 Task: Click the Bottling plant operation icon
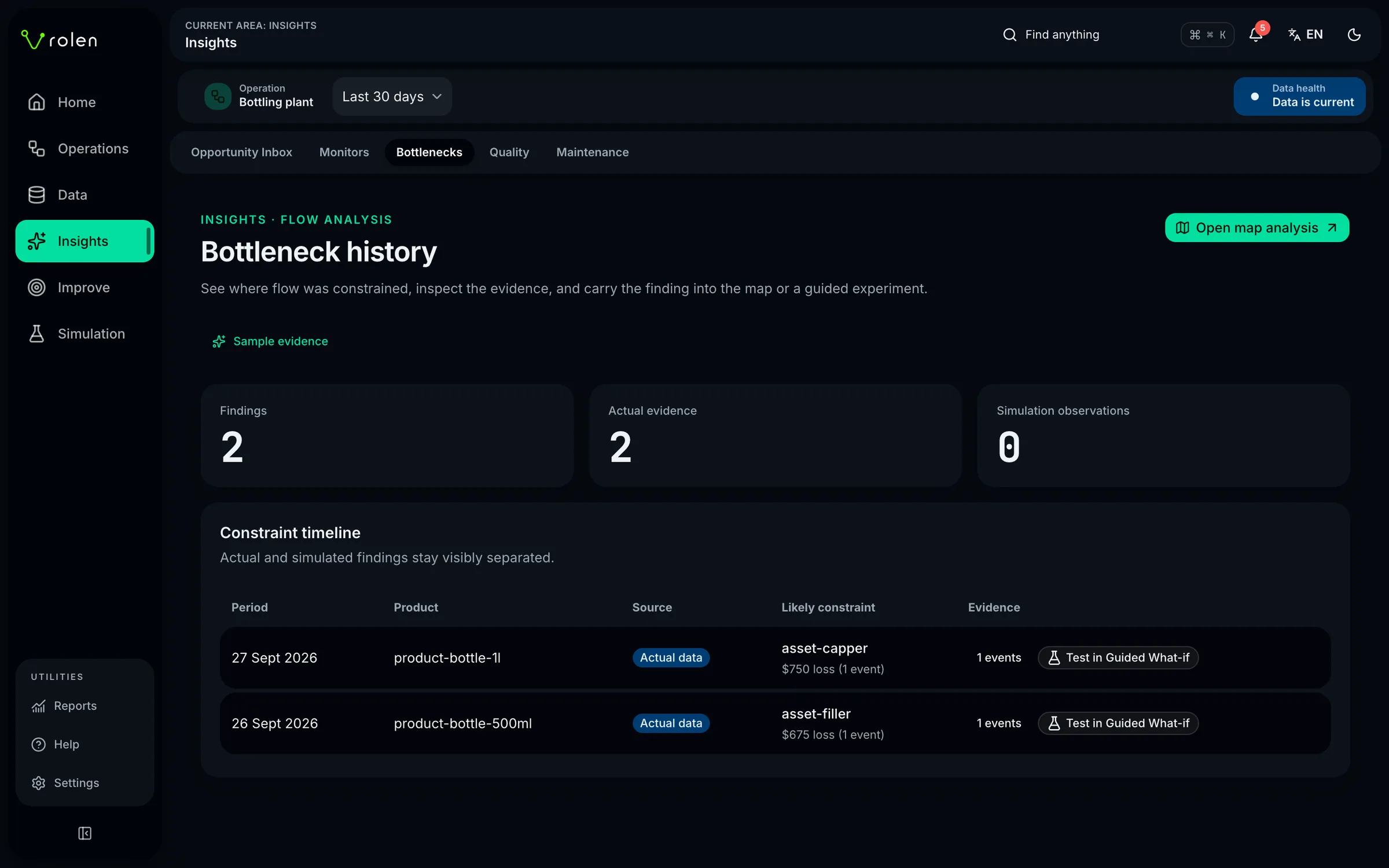point(218,96)
